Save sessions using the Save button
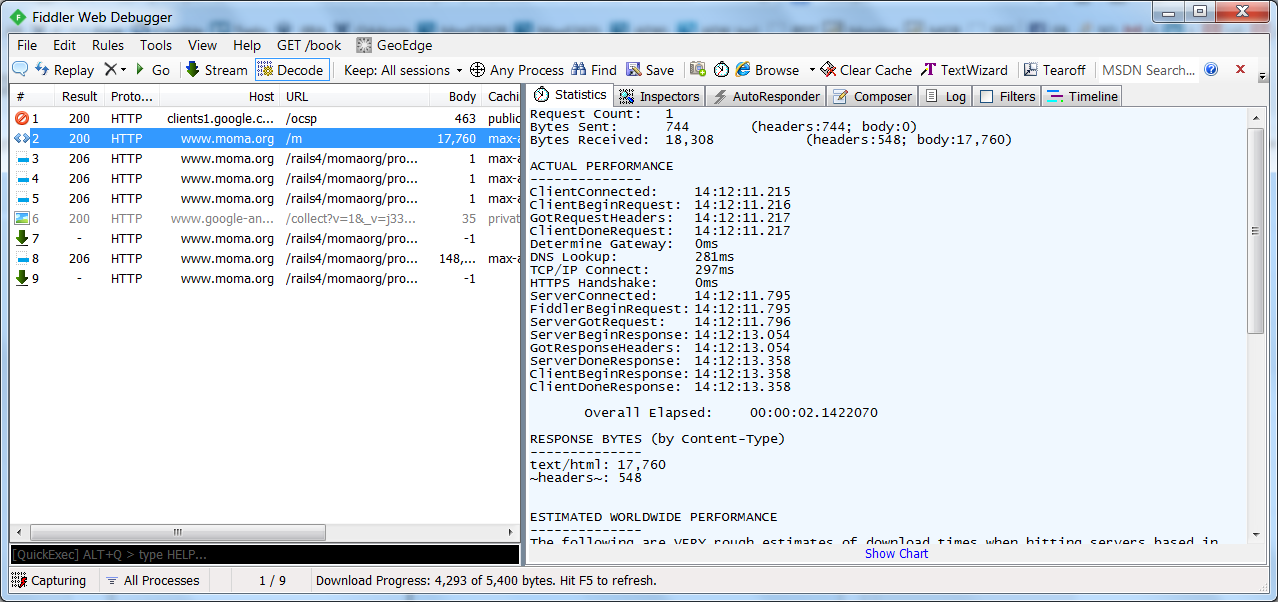Image resolution: width=1278 pixels, height=602 pixels. click(650, 70)
